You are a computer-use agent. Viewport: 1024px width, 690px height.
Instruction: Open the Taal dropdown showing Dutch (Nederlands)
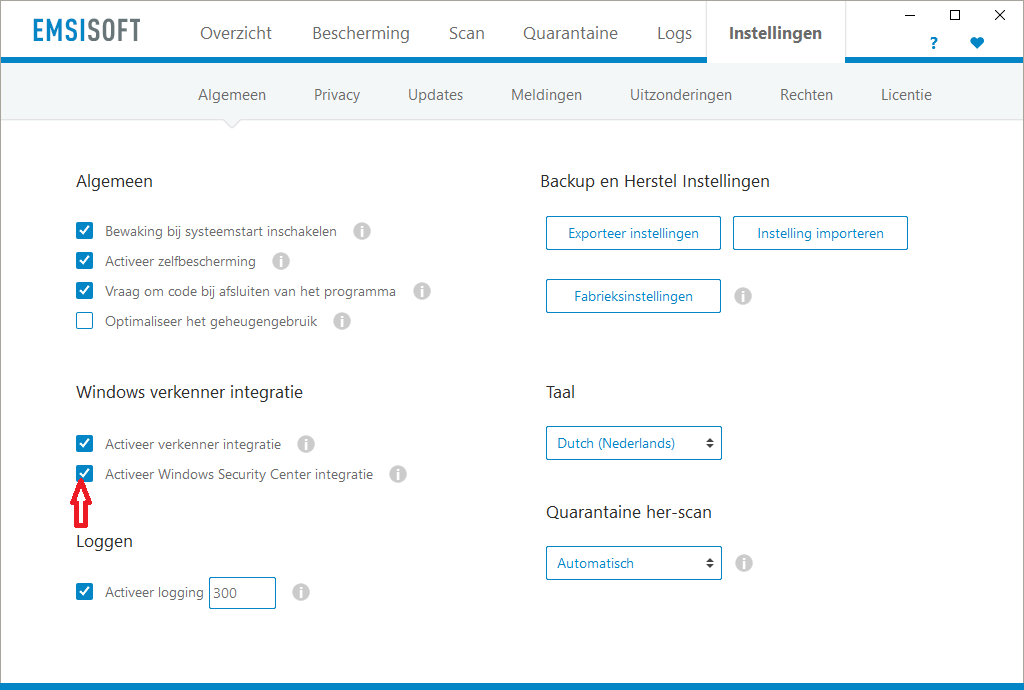[x=633, y=443]
